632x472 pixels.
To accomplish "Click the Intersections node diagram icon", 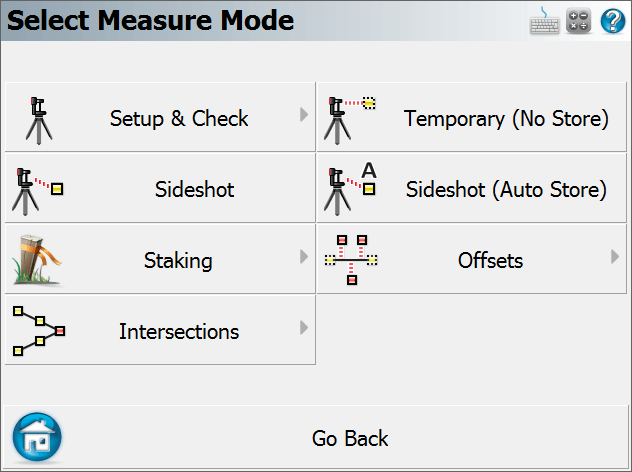I will [39, 331].
